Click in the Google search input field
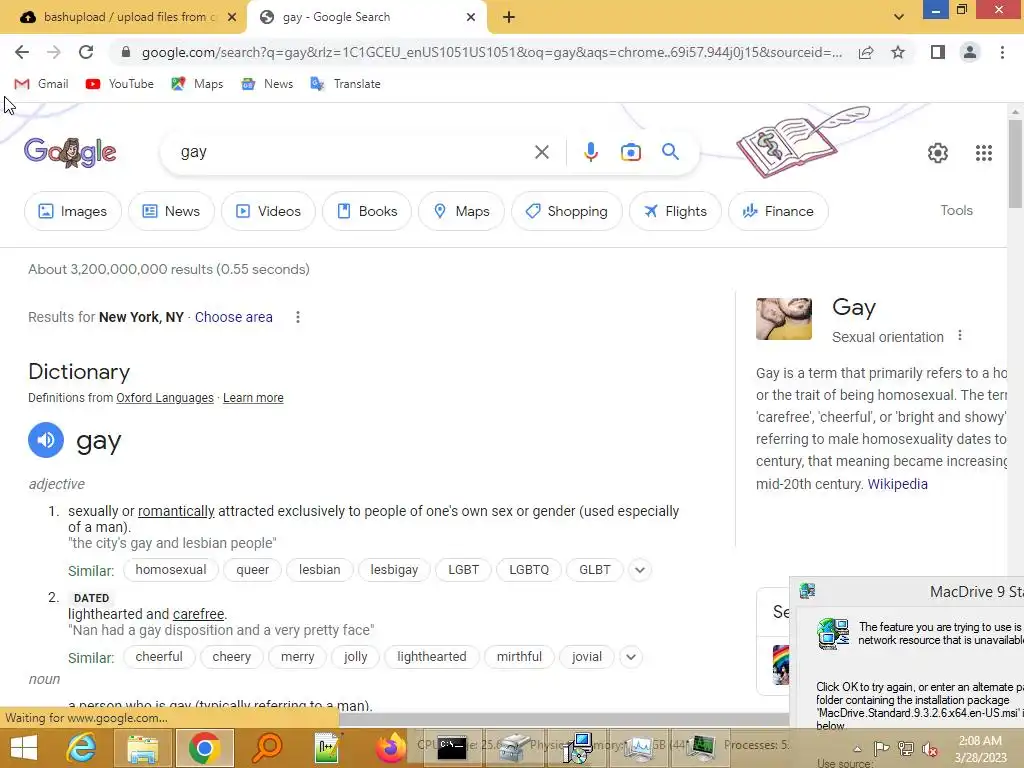Viewport: 1024px width, 768px height. pos(353,152)
